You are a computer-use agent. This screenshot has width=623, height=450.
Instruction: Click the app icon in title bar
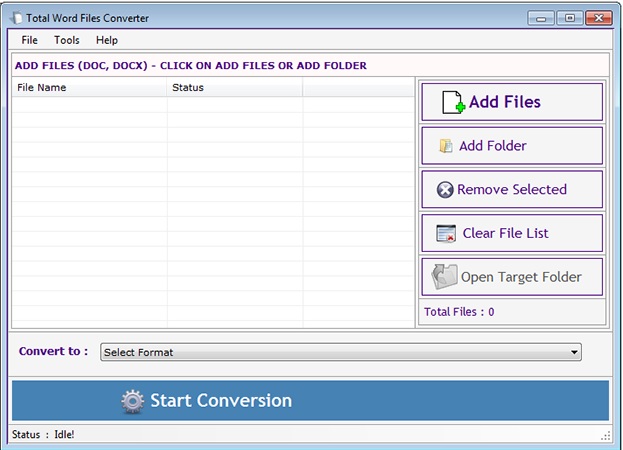click(x=15, y=18)
